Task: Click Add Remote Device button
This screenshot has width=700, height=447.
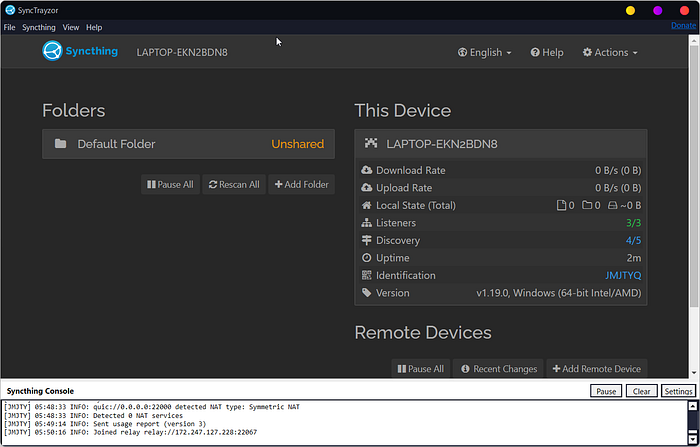Action: (596, 368)
